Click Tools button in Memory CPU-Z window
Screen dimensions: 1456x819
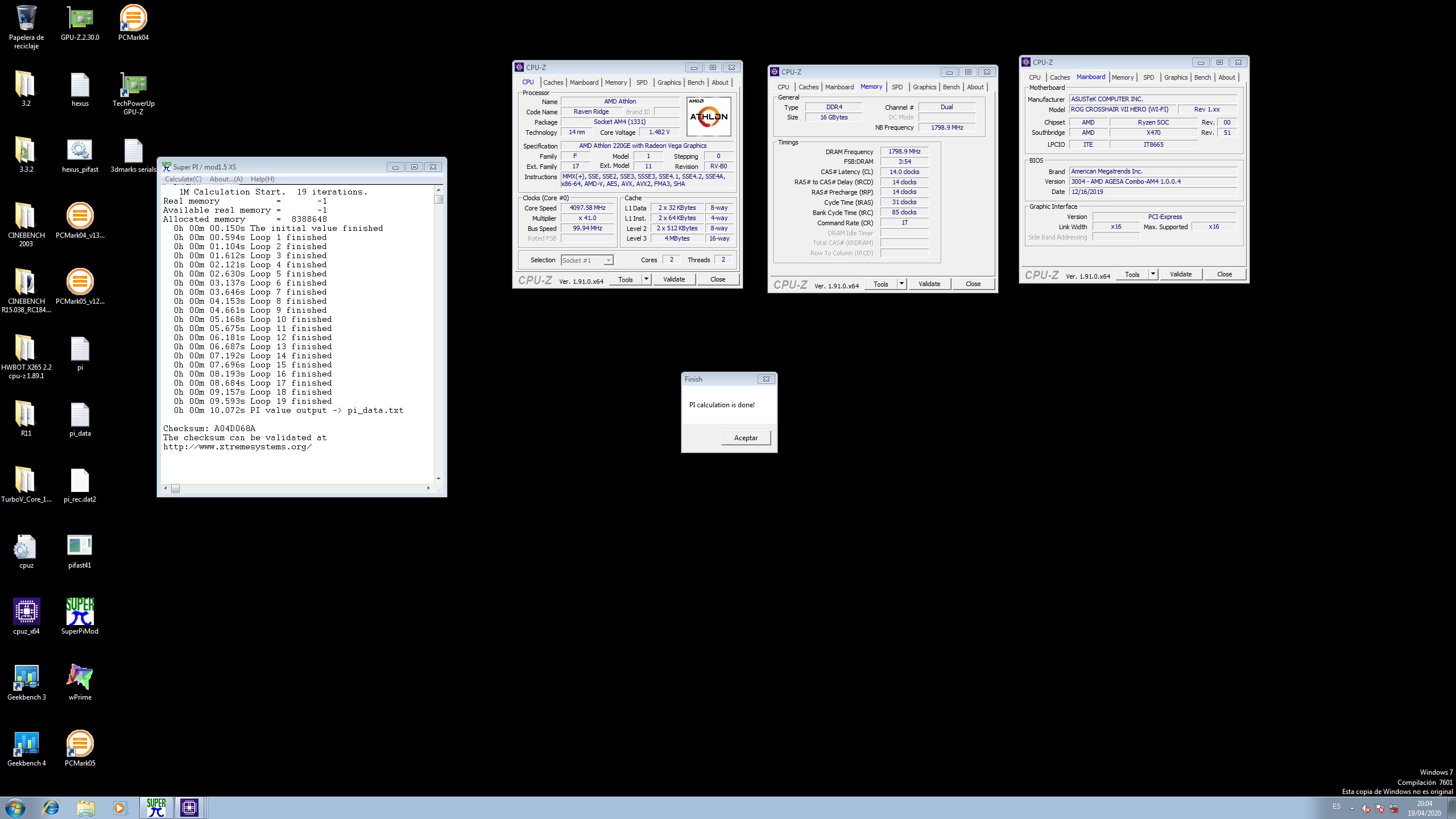click(880, 284)
